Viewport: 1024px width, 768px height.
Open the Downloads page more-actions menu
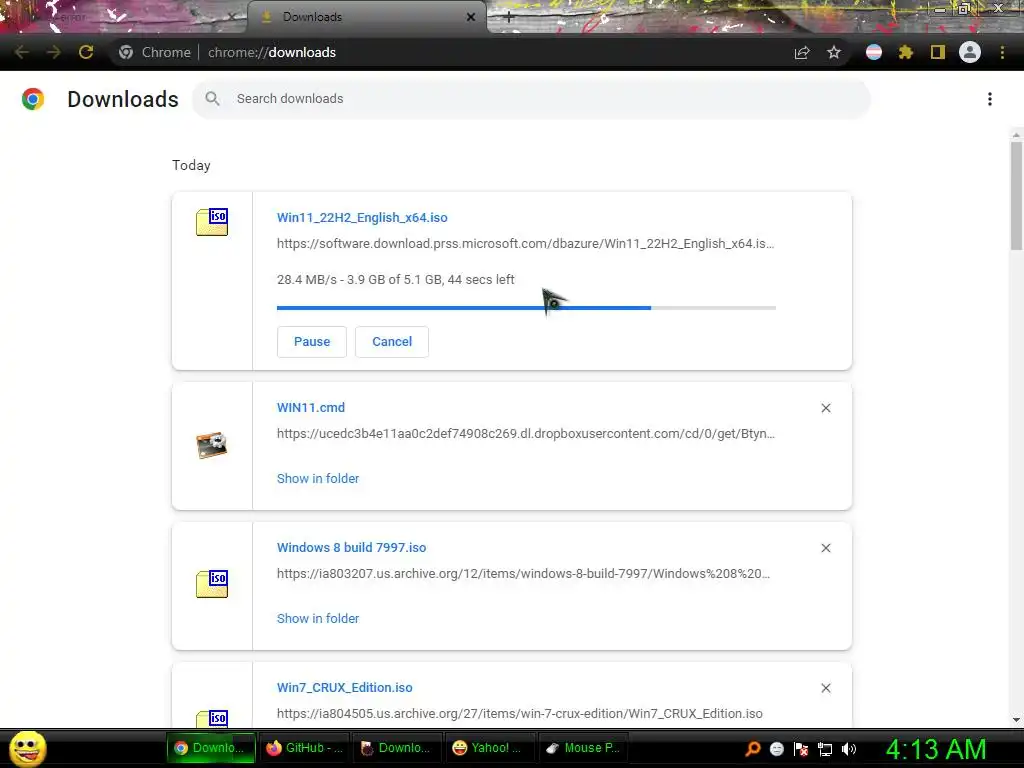(x=990, y=99)
